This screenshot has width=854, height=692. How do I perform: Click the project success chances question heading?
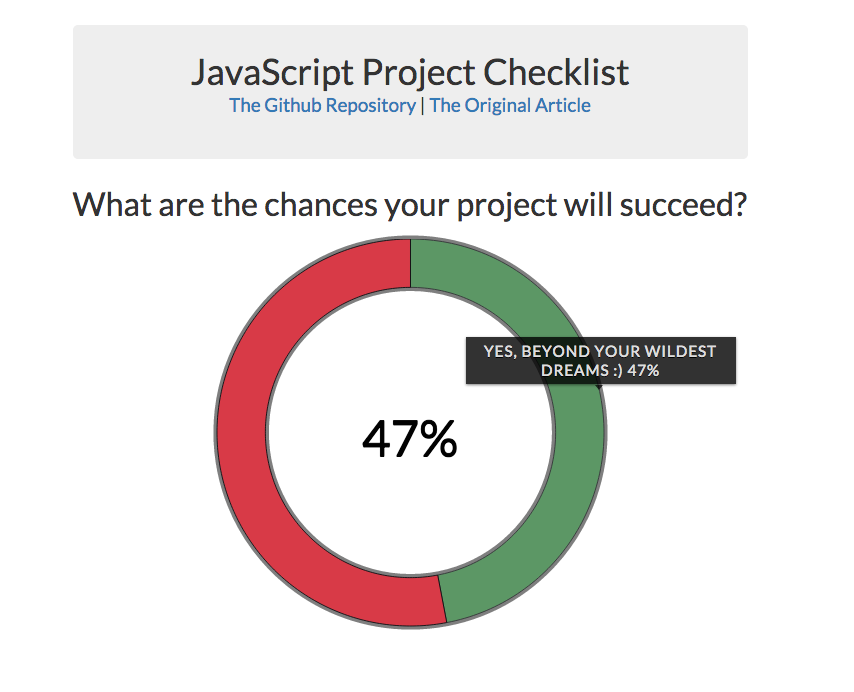pyautogui.click(x=410, y=205)
